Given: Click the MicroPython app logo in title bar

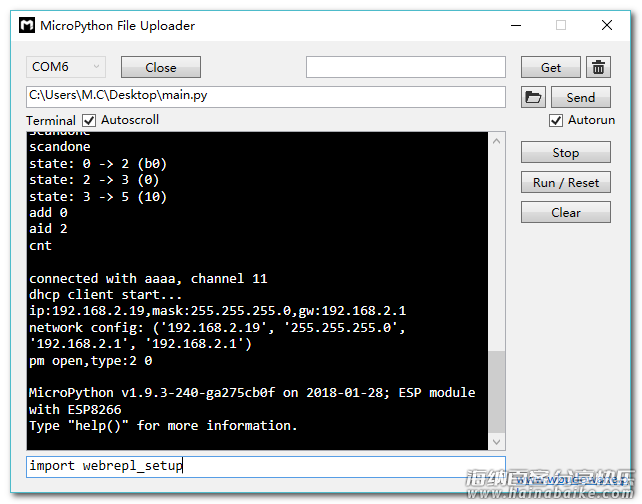Looking at the screenshot, I should tap(27, 25).
